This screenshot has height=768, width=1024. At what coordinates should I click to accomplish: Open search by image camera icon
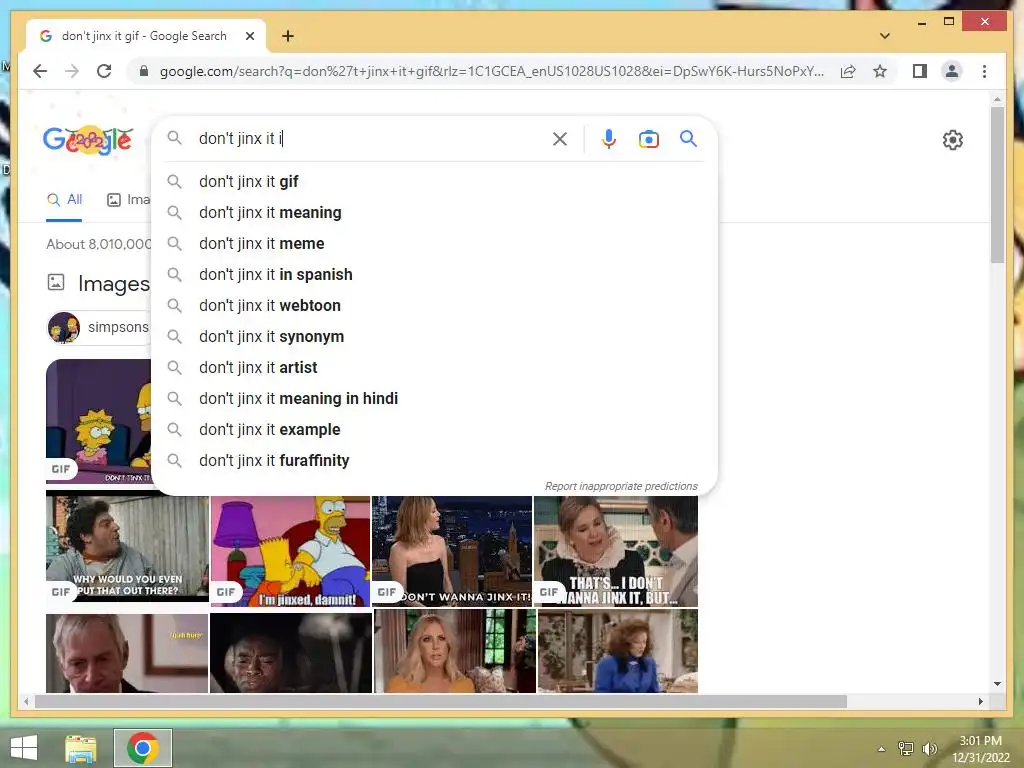click(x=648, y=139)
